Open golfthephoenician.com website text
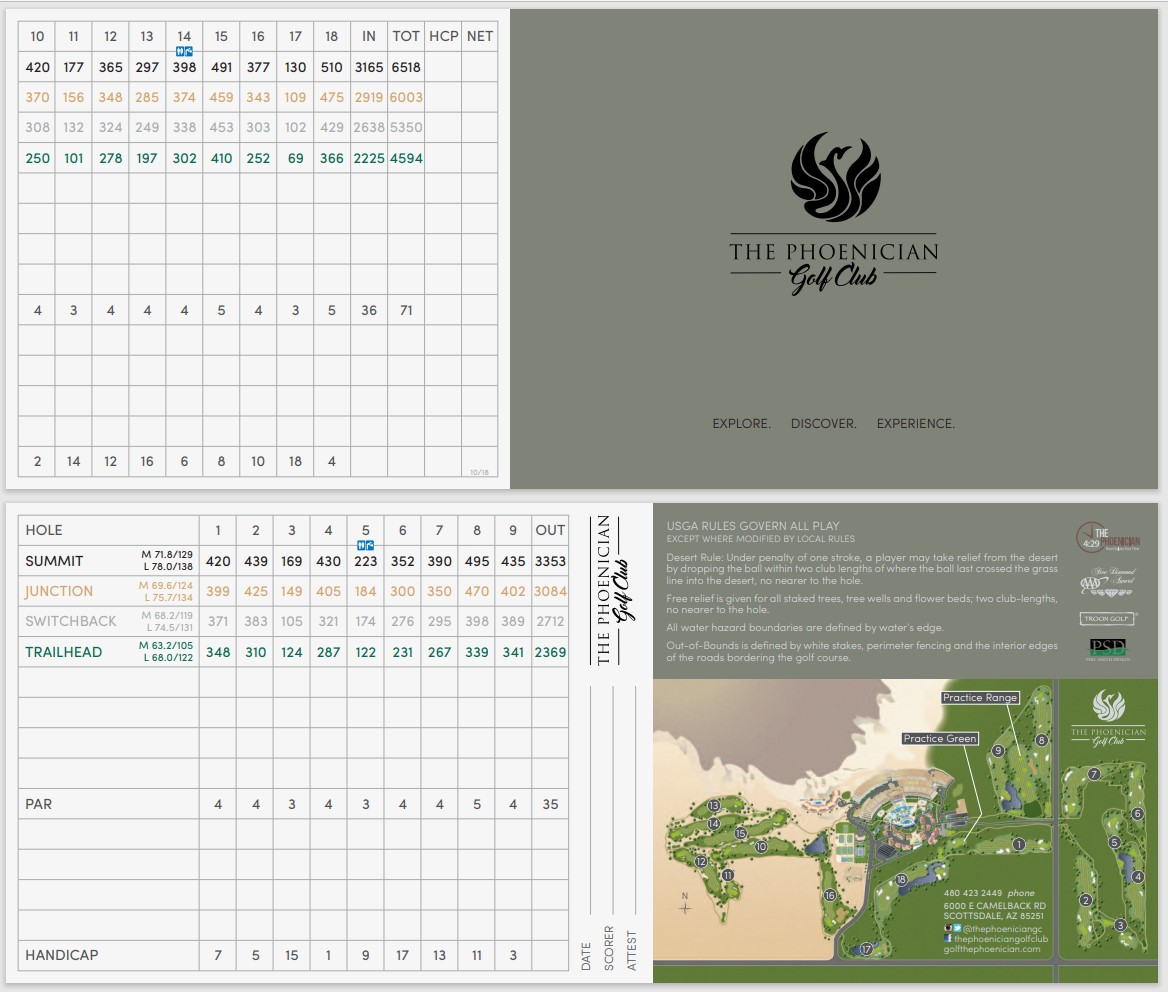This screenshot has height=992, width=1168. click(x=991, y=949)
